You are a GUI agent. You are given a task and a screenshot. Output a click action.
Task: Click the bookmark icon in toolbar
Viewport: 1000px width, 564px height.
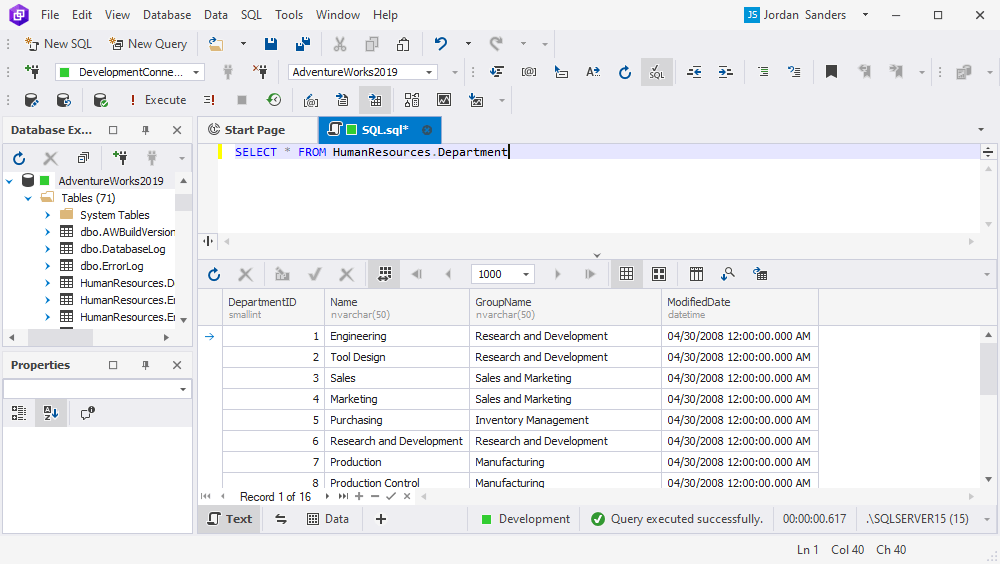point(831,72)
